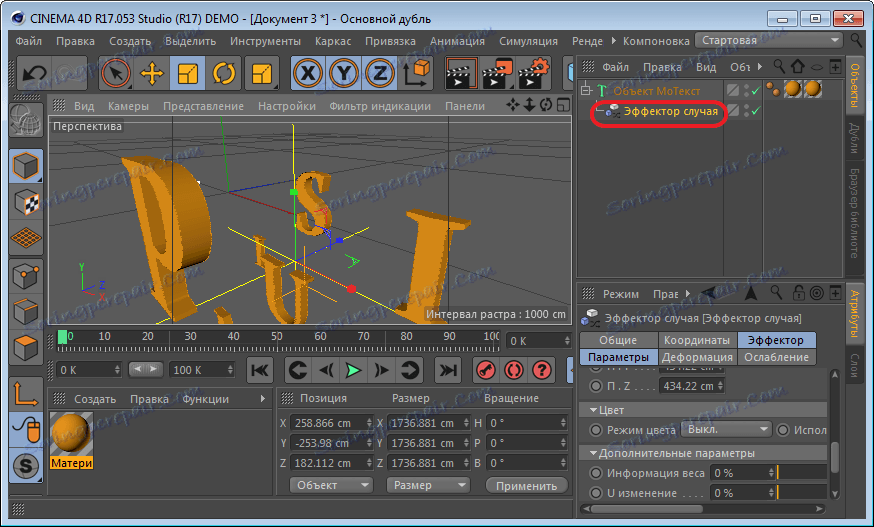Toggle the Информация веса keyframe dot

point(597,473)
